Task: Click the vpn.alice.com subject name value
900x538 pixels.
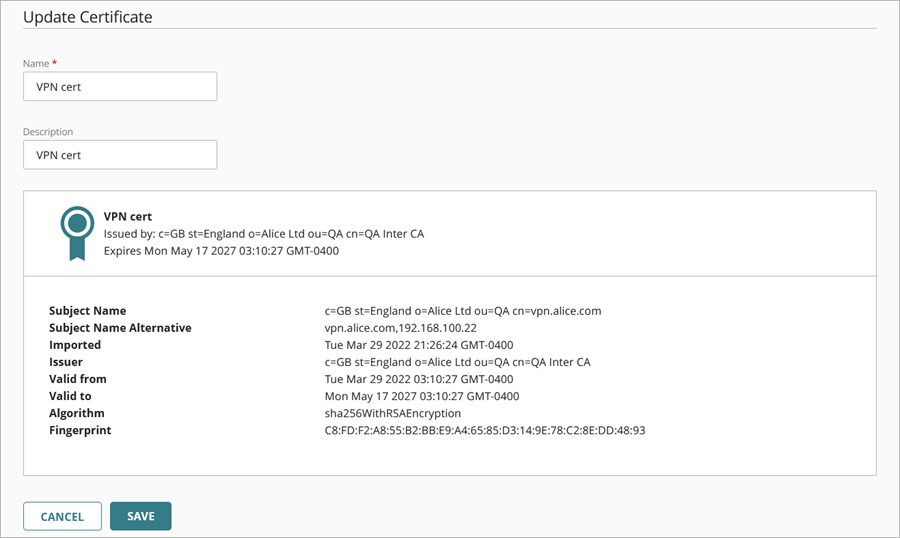Action: (456, 311)
